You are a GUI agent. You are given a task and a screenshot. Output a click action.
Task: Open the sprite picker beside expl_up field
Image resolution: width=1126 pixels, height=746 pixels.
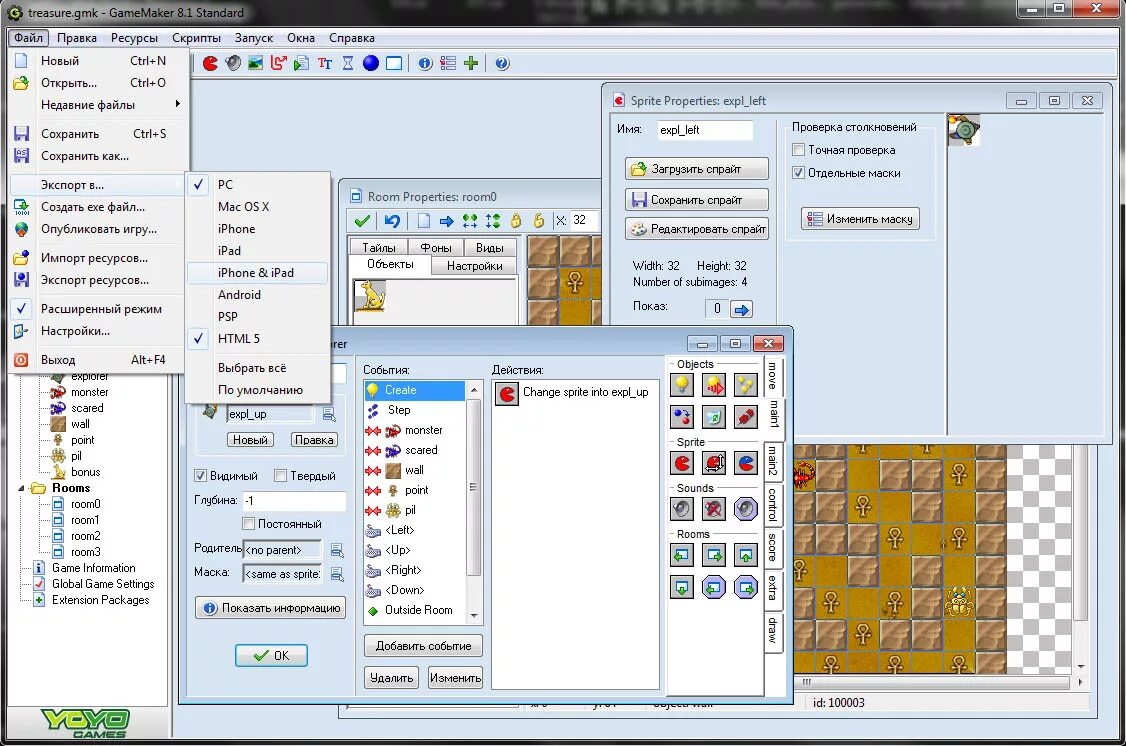pos(329,414)
